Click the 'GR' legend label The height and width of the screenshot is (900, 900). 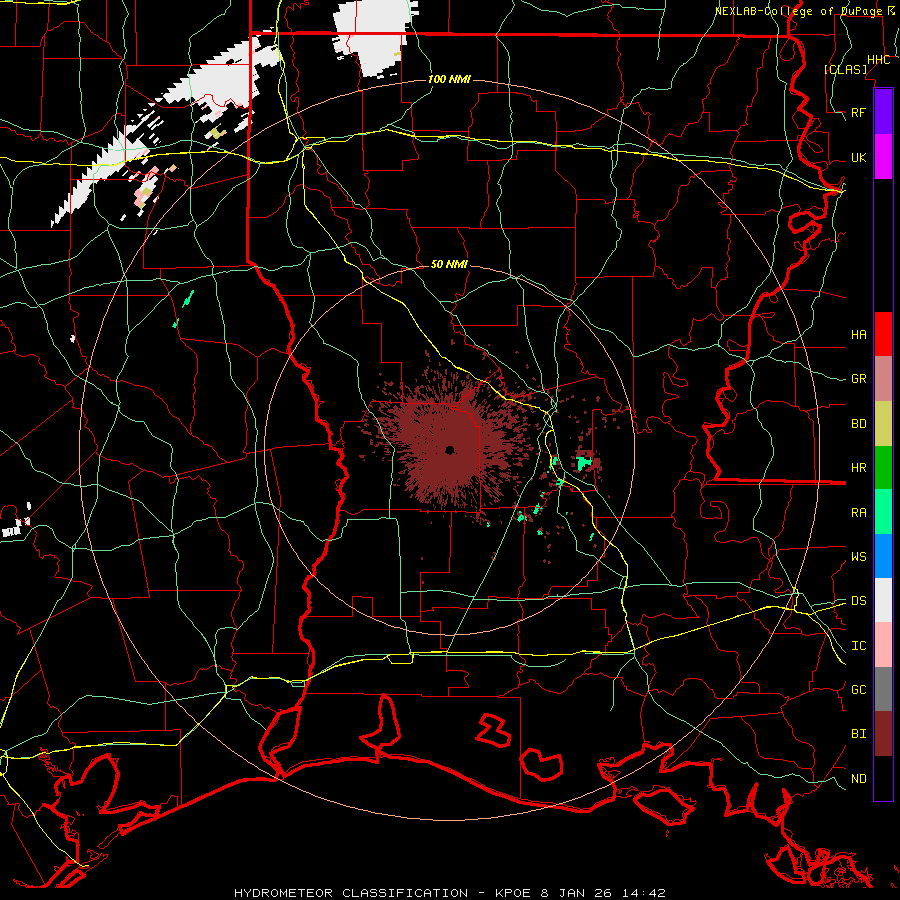pyautogui.click(x=858, y=379)
